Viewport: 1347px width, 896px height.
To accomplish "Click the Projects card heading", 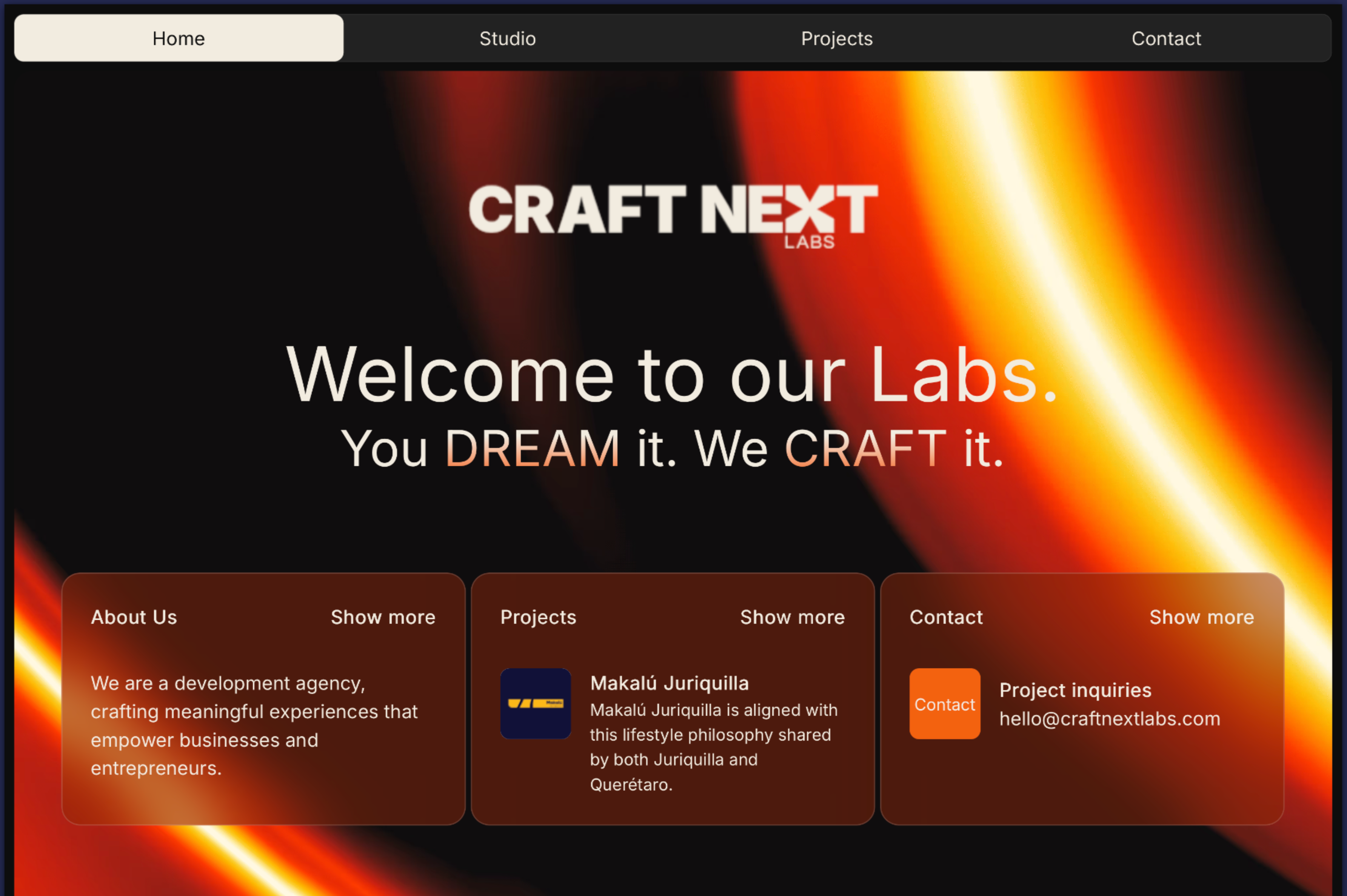I will point(538,617).
